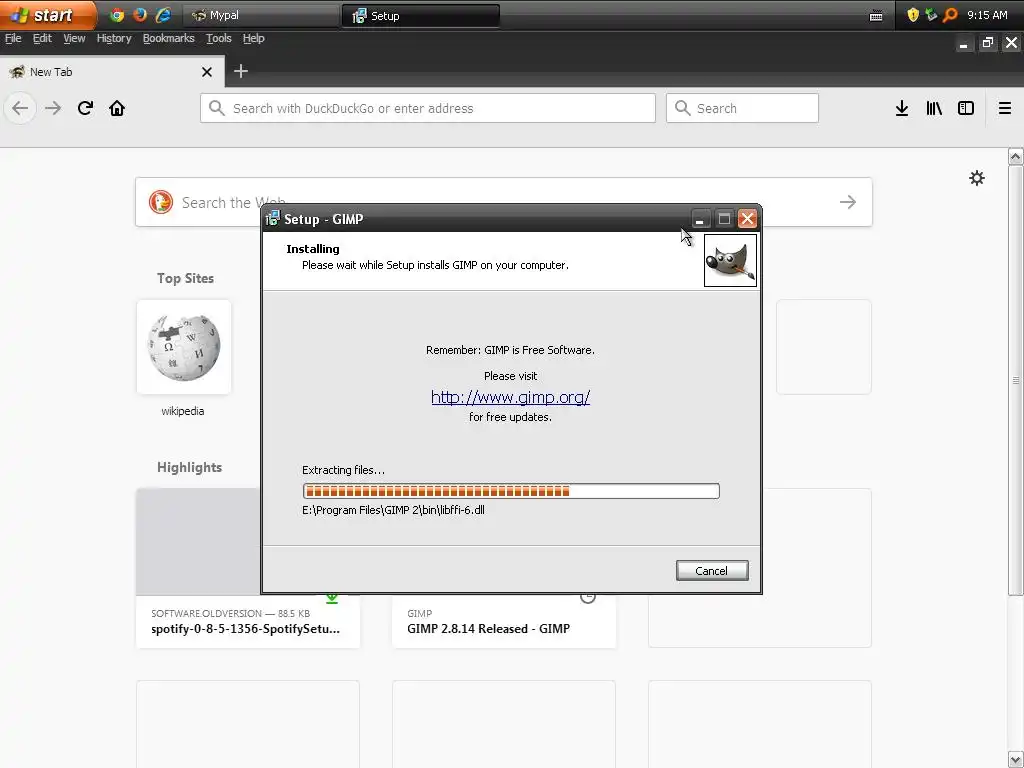Launch Firefox from quick launch bar
The height and width of the screenshot is (768, 1024).
(140, 14)
